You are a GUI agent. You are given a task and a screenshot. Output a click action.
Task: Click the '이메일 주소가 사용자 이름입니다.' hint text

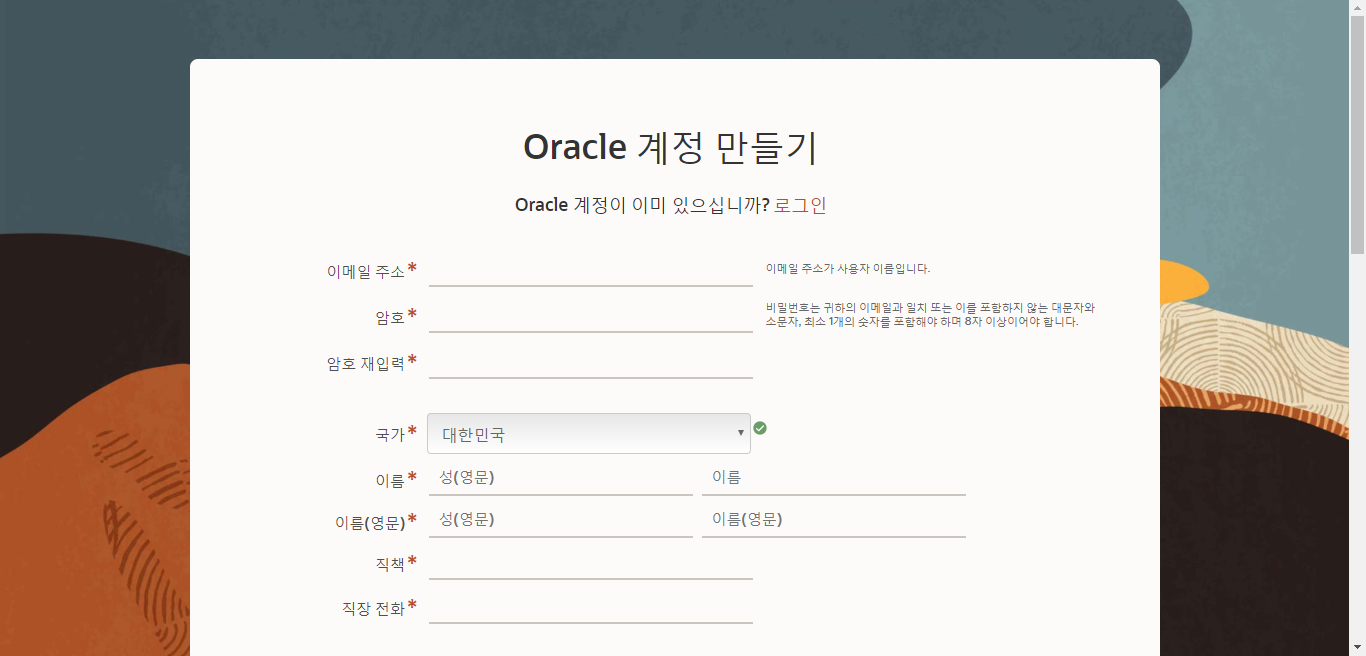point(848,268)
